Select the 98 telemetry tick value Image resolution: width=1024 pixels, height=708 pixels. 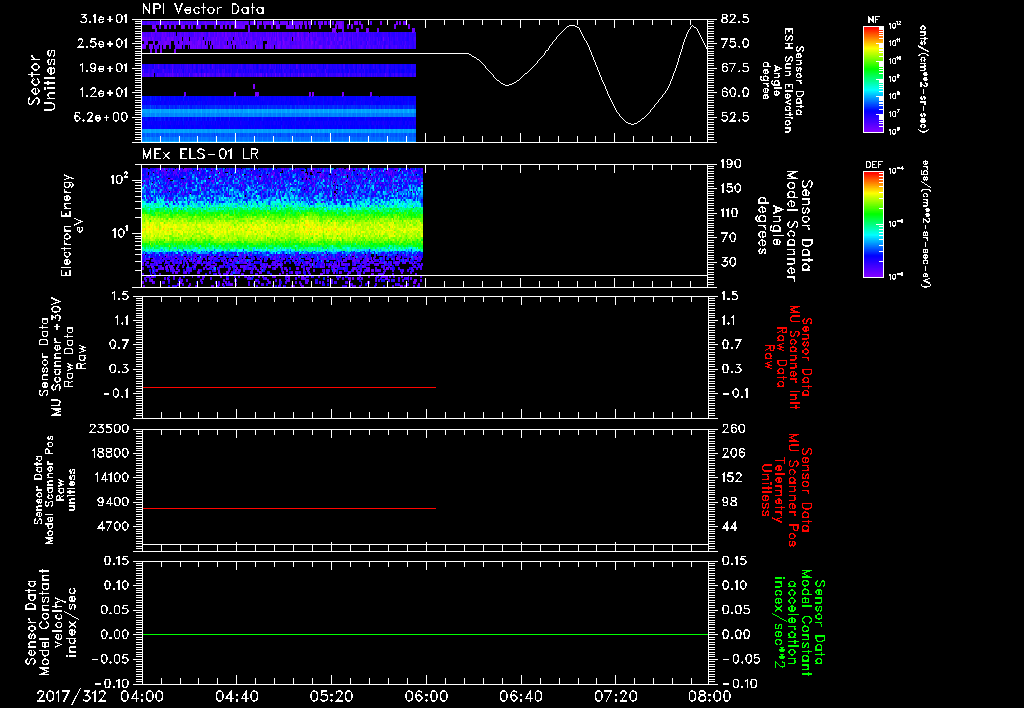pyautogui.click(x=729, y=502)
